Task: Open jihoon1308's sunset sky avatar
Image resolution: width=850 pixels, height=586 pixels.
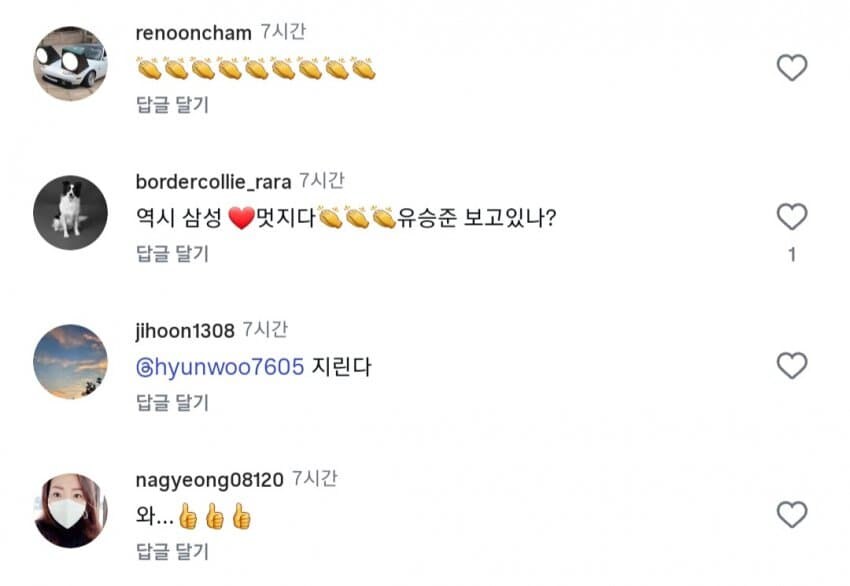Action: pyautogui.click(x=70, y=361)
